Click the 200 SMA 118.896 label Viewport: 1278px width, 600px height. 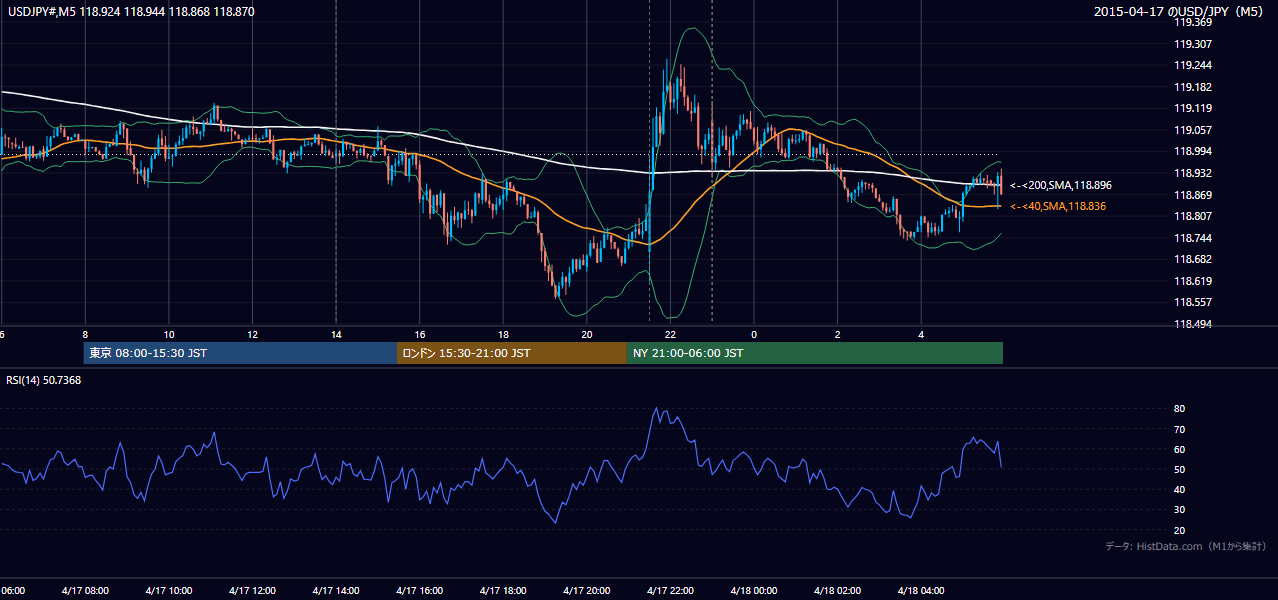1060,185
